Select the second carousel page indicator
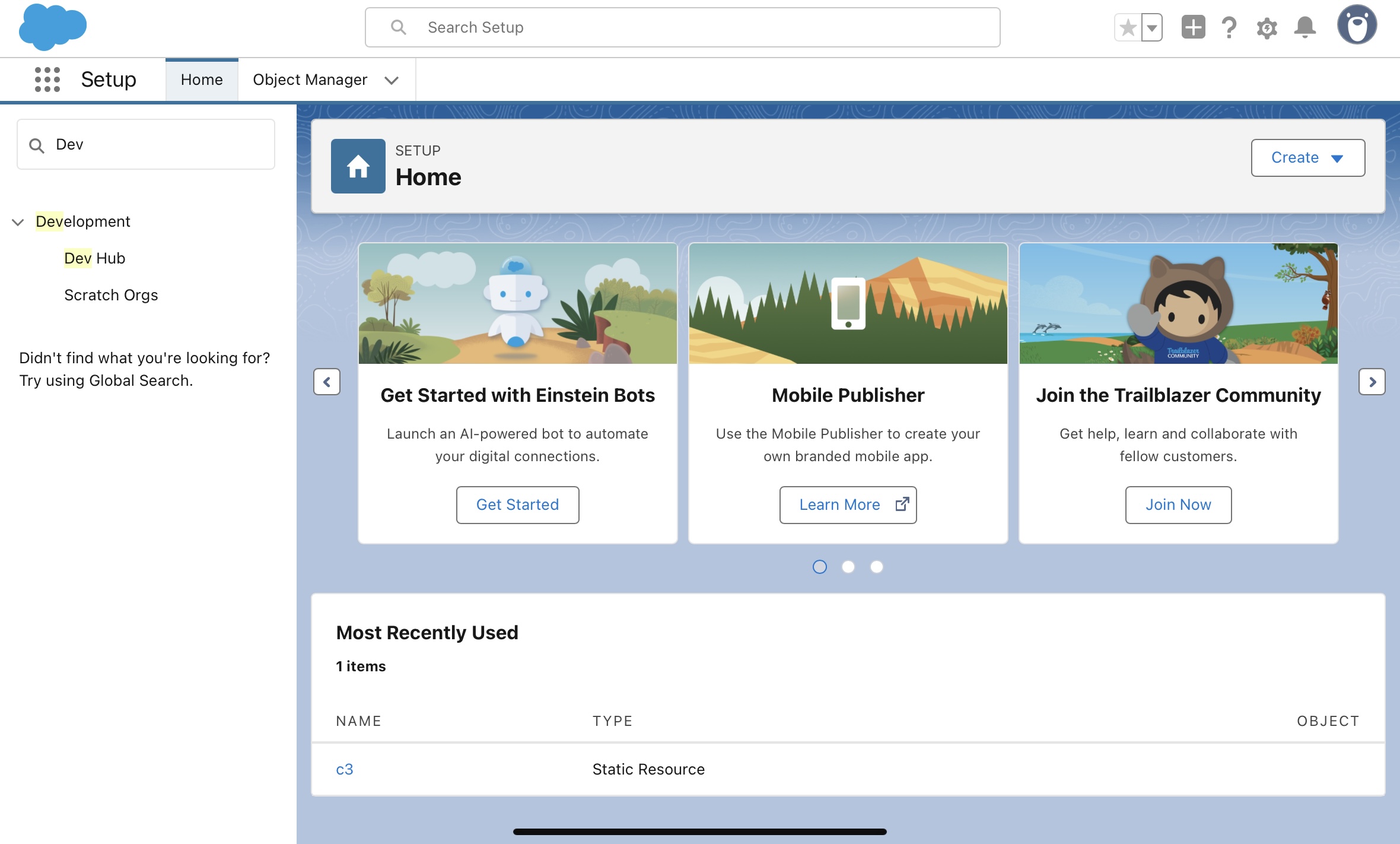 coord(848,567)
